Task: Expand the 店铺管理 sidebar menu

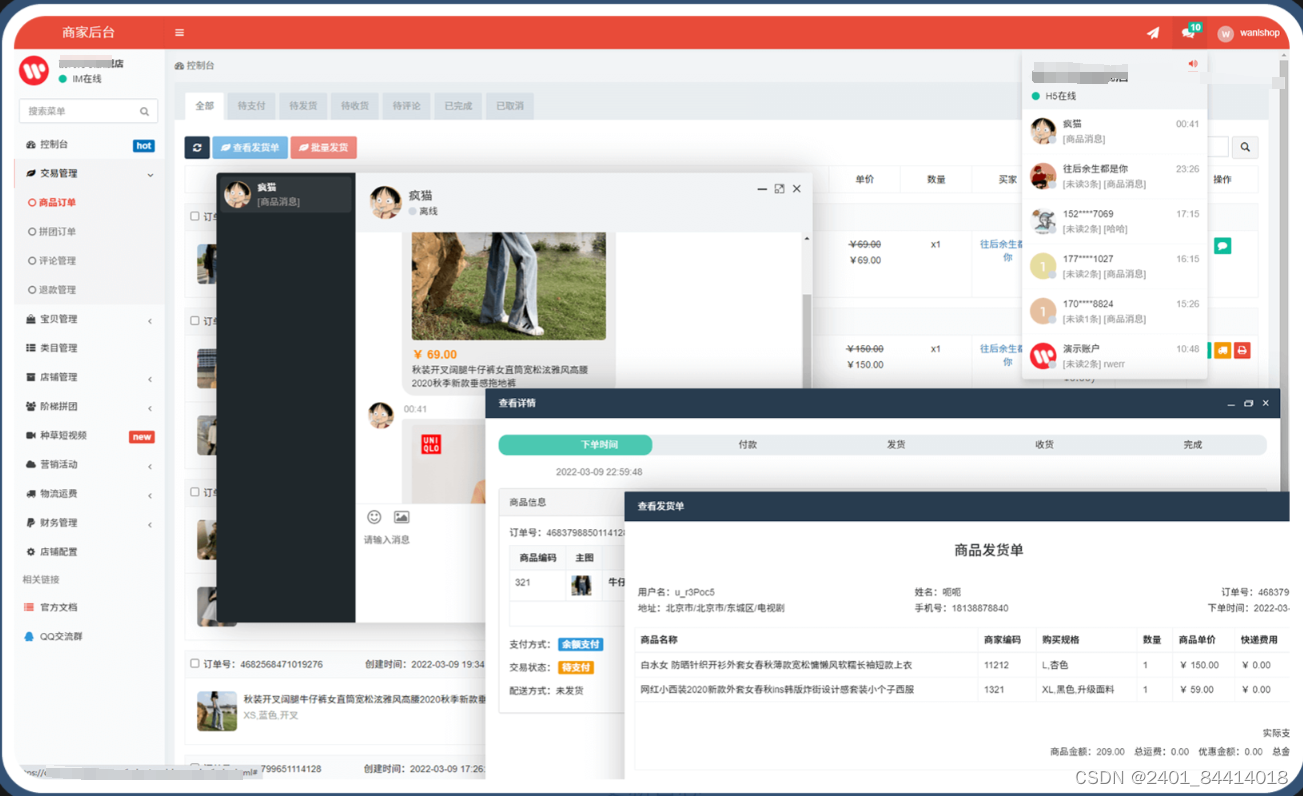Action: tap(89, 377)
